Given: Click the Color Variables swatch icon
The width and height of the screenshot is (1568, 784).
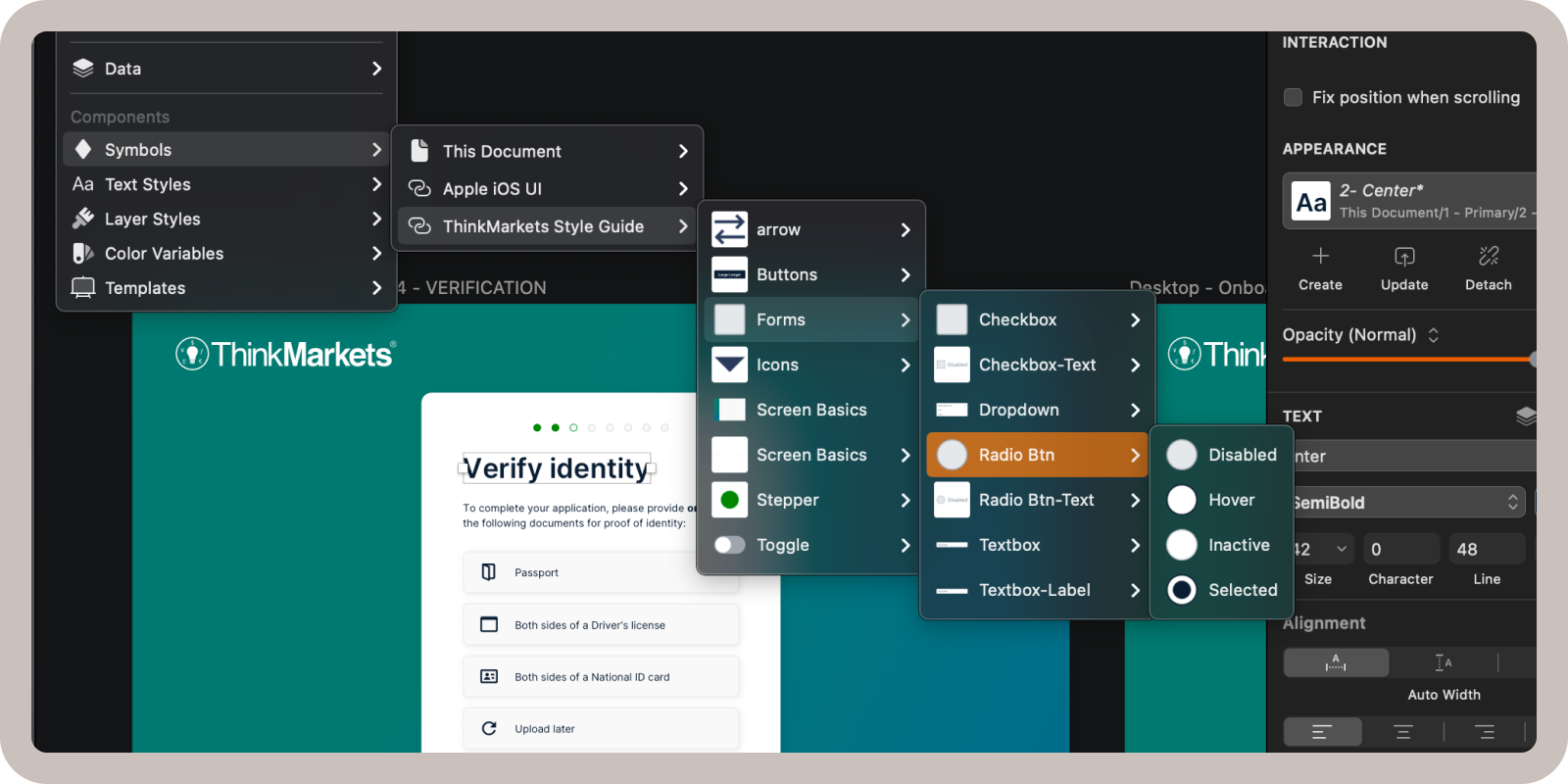Looking at the screenshot, I should point(83,253).
